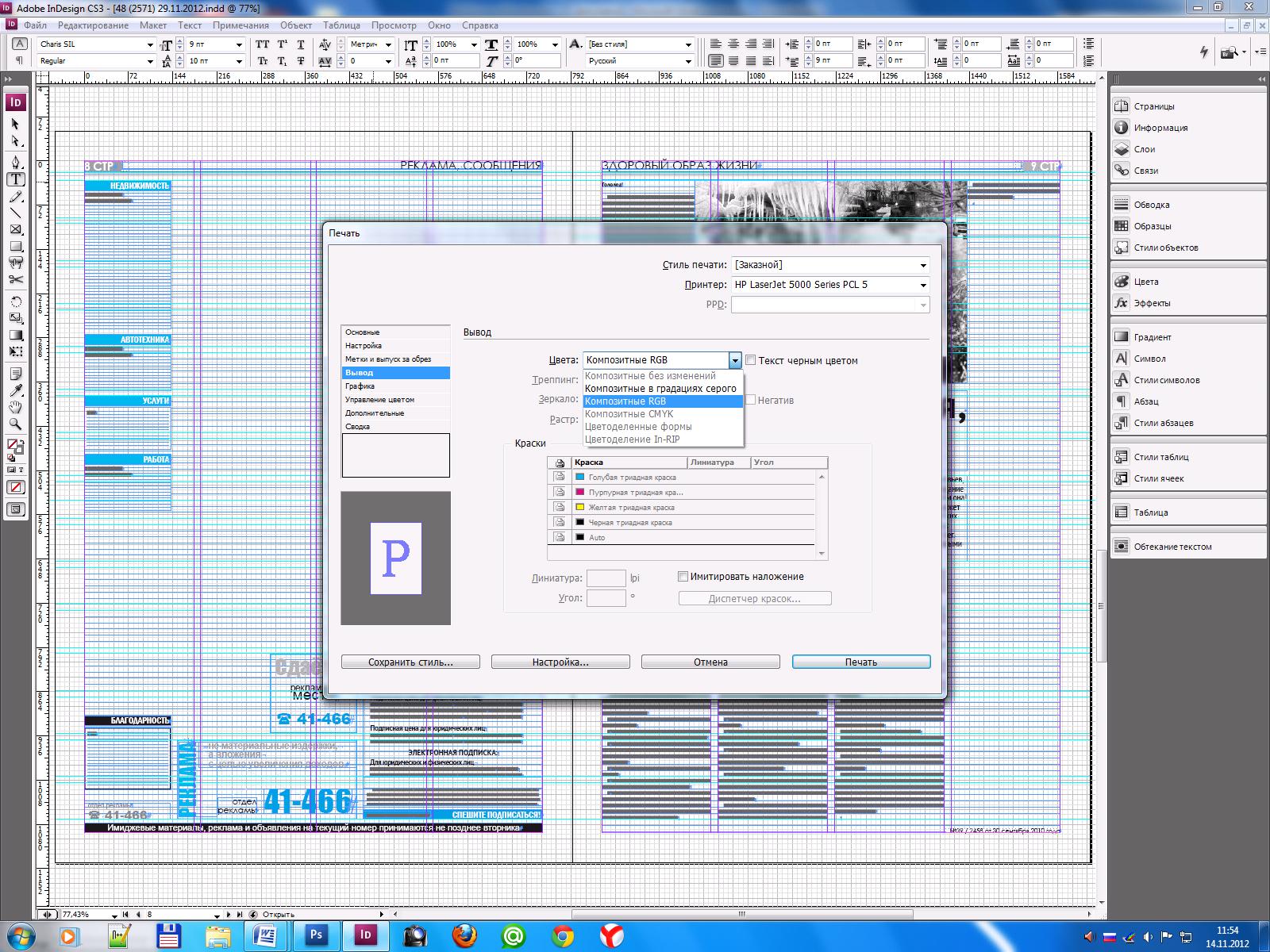Select the Pencil tool
Screen dimensions: 1270x952
point(15,196)
